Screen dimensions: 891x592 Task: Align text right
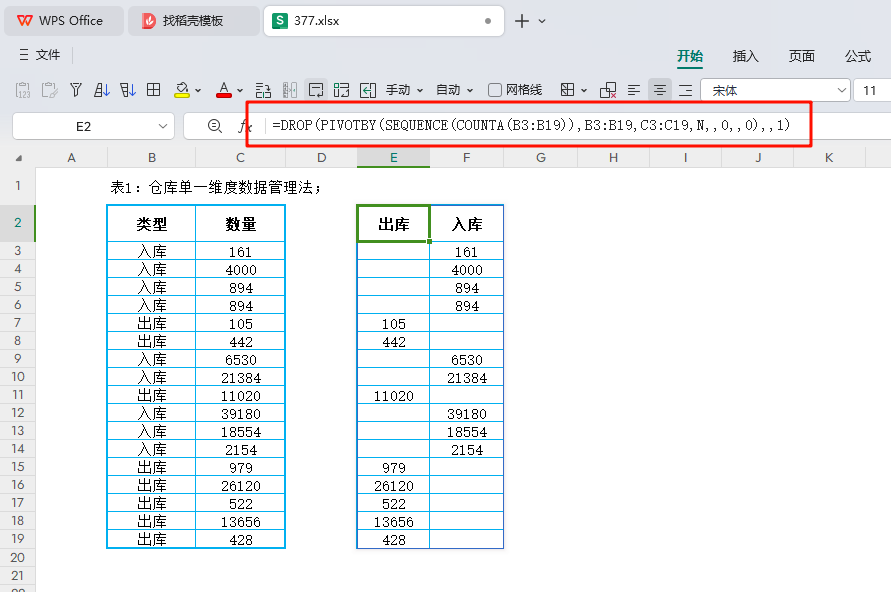(x=686, y=90)
